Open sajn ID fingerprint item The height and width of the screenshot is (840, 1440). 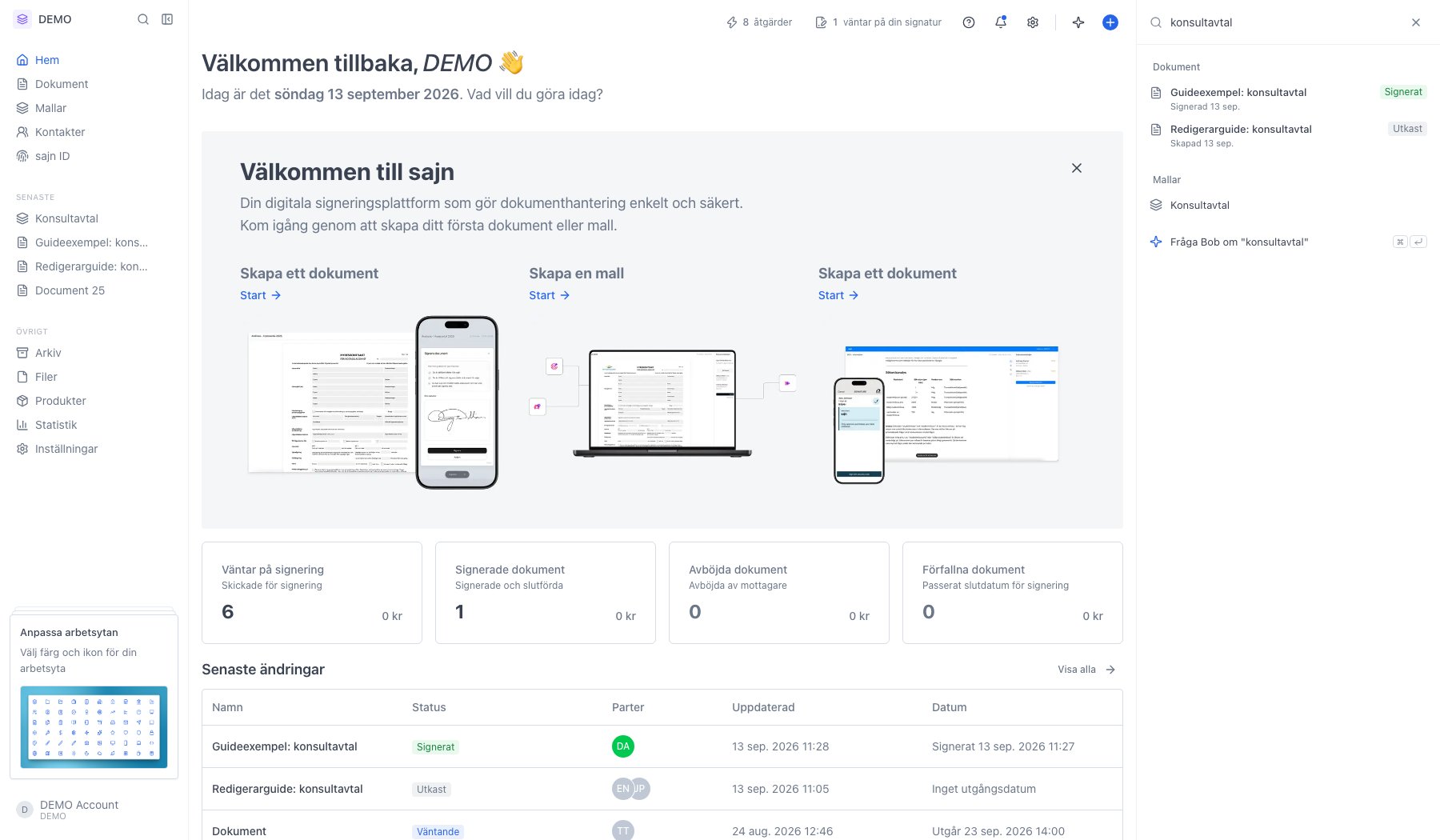[94, 156]
